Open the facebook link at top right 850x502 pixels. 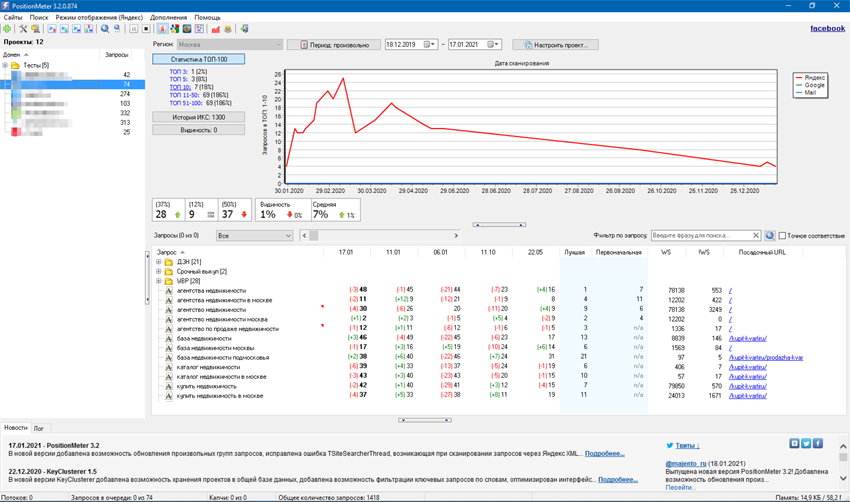point(827,28)
